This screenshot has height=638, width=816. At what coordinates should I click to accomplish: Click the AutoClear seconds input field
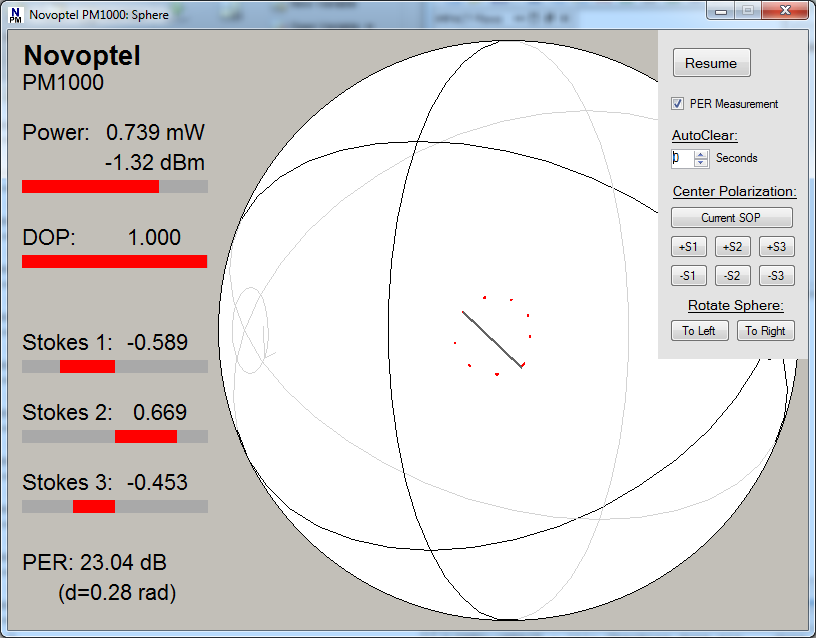(681, 158)
